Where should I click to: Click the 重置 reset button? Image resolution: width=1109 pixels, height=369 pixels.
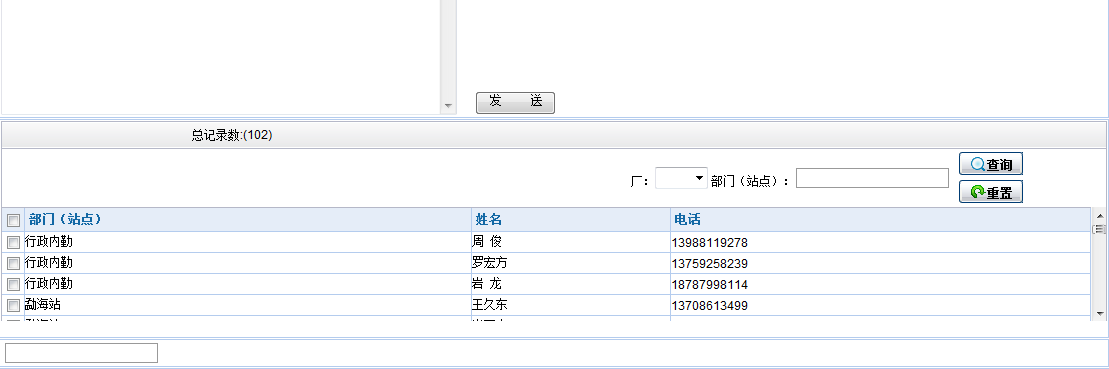(991, 192)
